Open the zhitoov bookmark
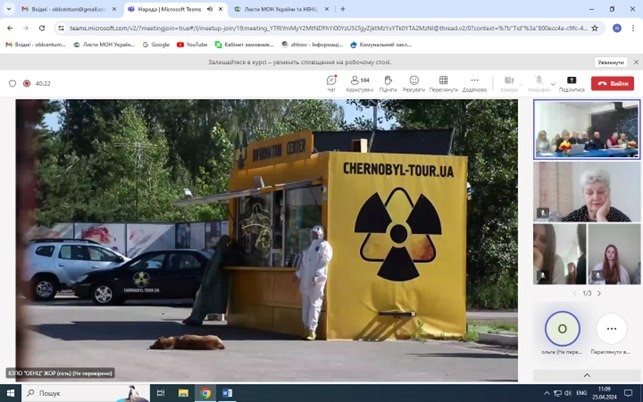643x402 pixels. (312, 44)
